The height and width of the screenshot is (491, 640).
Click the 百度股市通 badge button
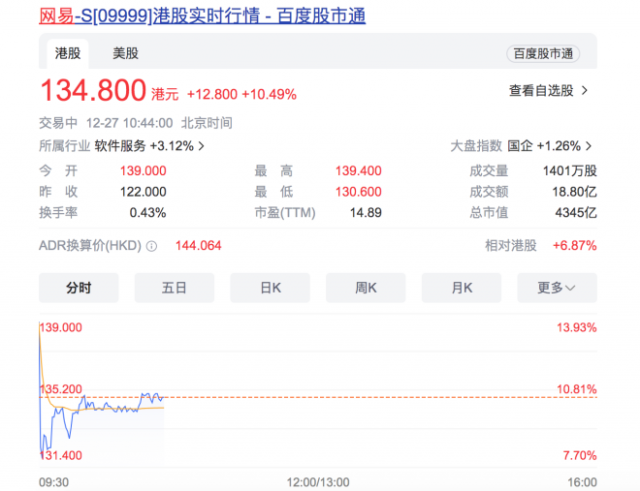(543, 53)
